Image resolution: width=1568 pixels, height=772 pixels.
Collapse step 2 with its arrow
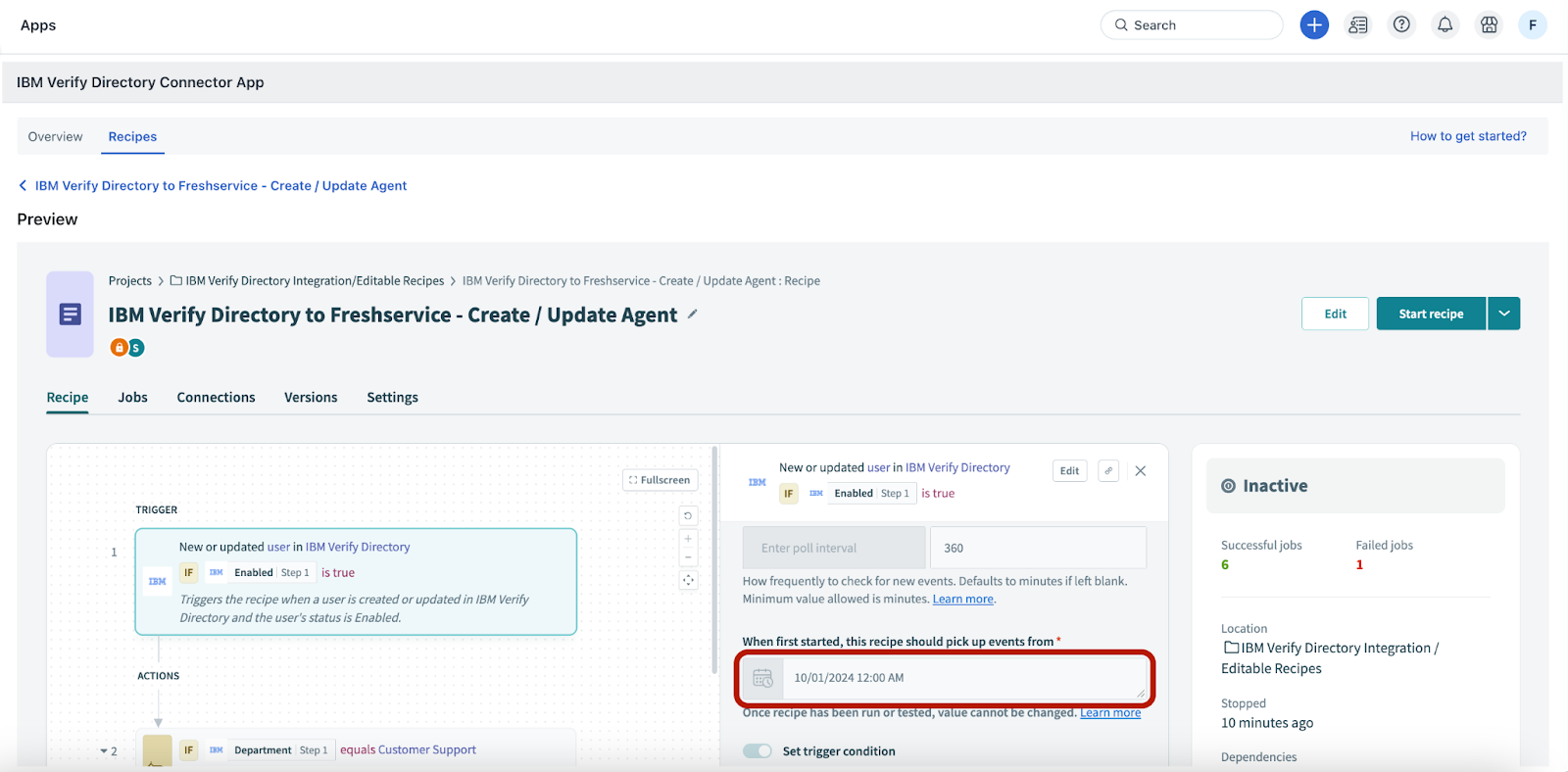tap(104, 751)
